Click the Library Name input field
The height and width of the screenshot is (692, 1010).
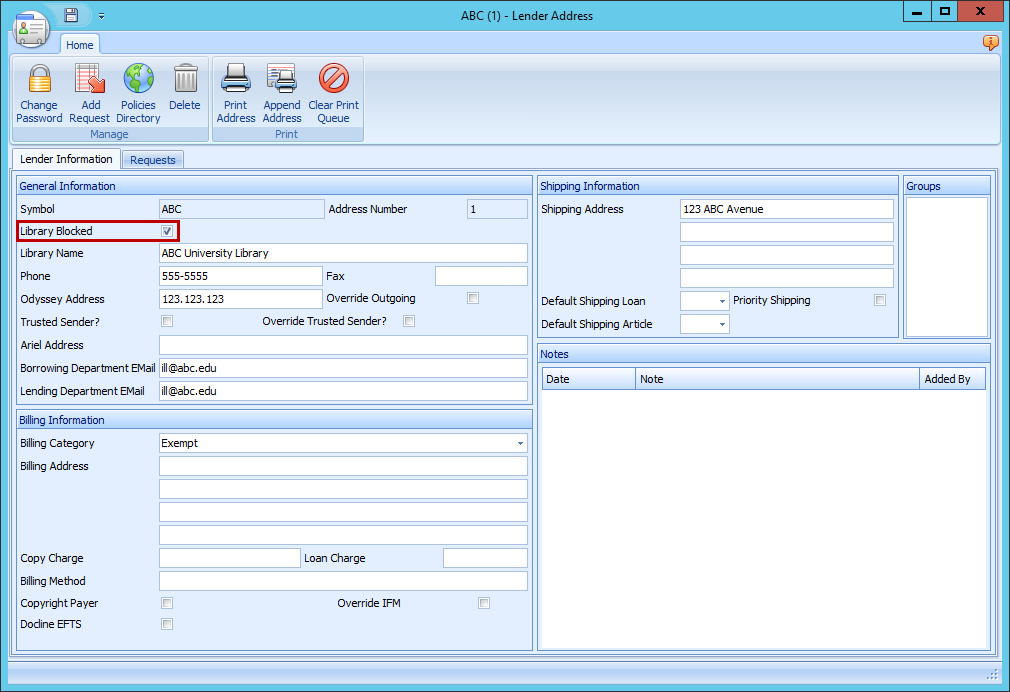(x=343, y=253)
